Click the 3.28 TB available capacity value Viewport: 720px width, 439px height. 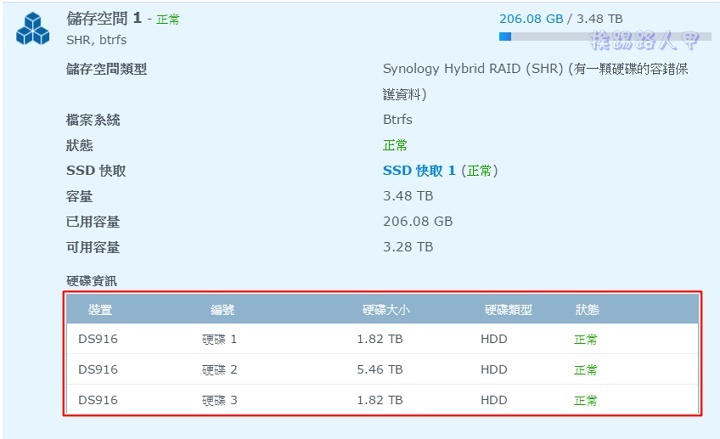pyautogui.click(x=408, y=246)
